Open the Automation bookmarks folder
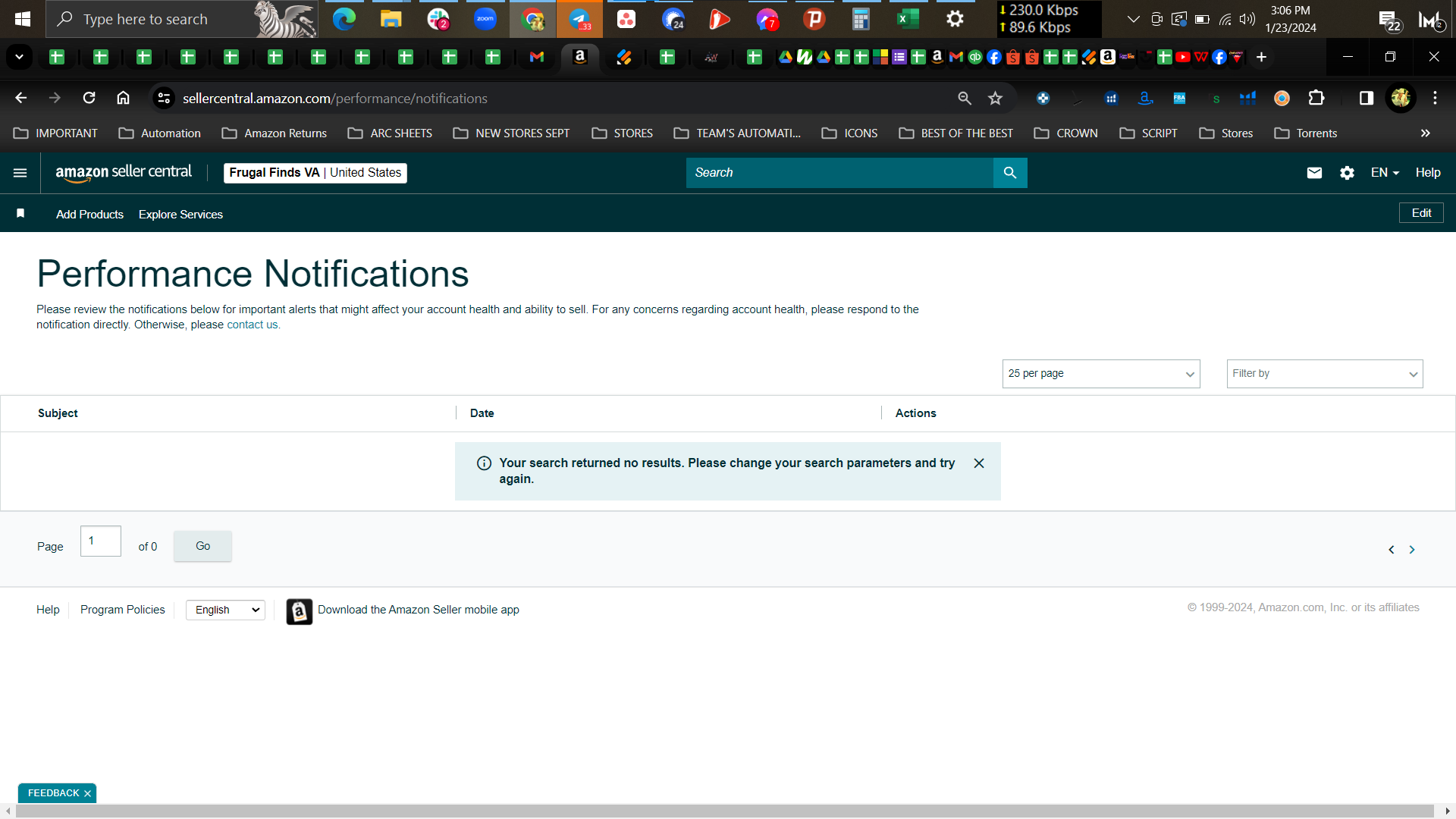1456x819 pixels. (160, 133)
